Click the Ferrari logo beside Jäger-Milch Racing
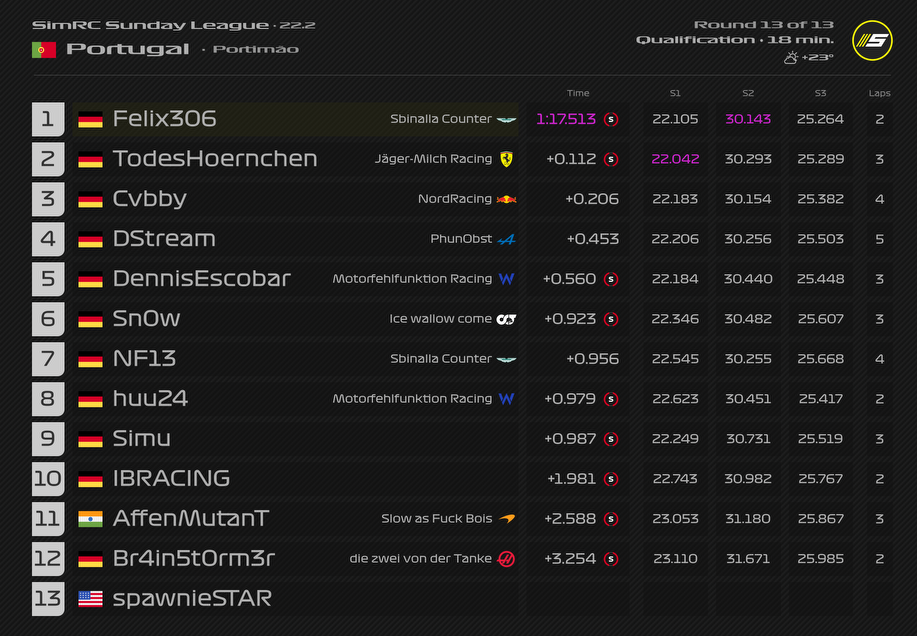 [506, 159]
